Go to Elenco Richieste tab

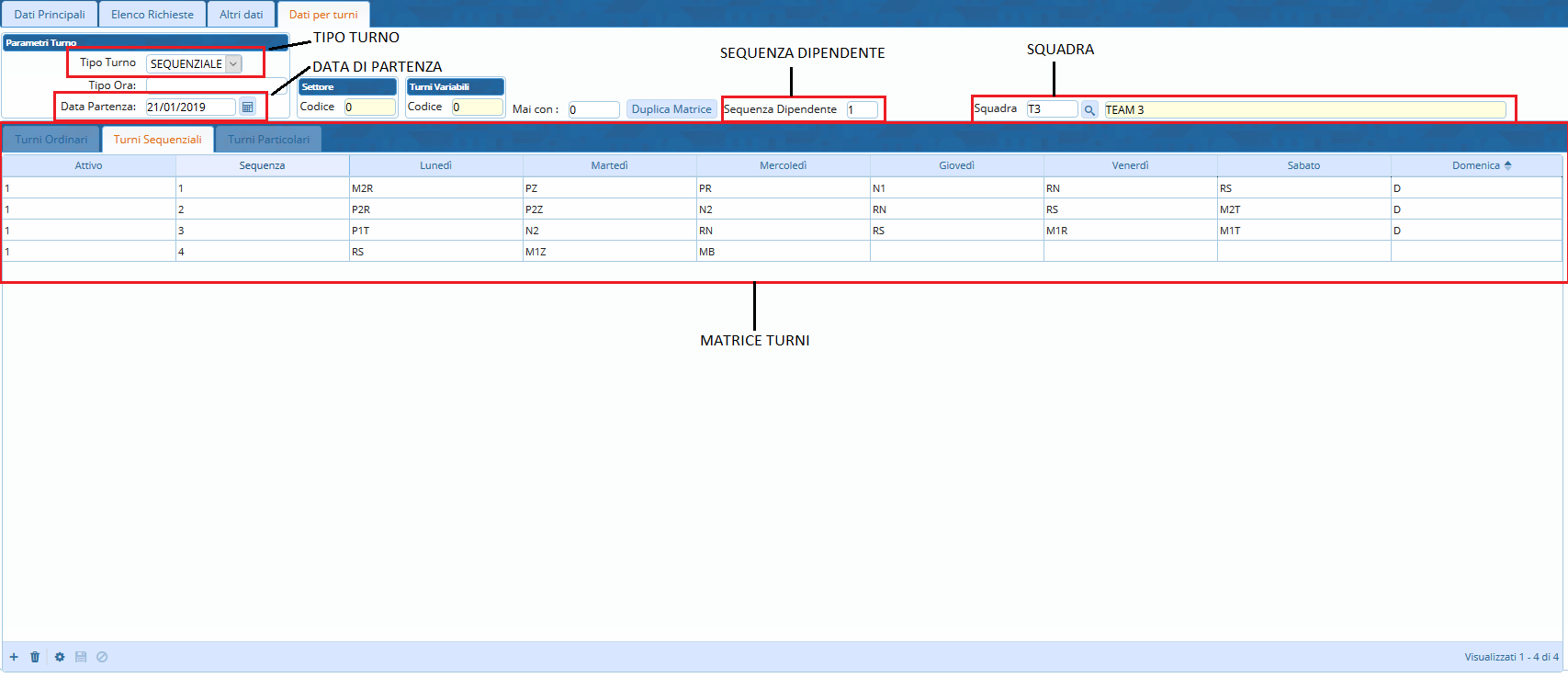tap(152, 15)
